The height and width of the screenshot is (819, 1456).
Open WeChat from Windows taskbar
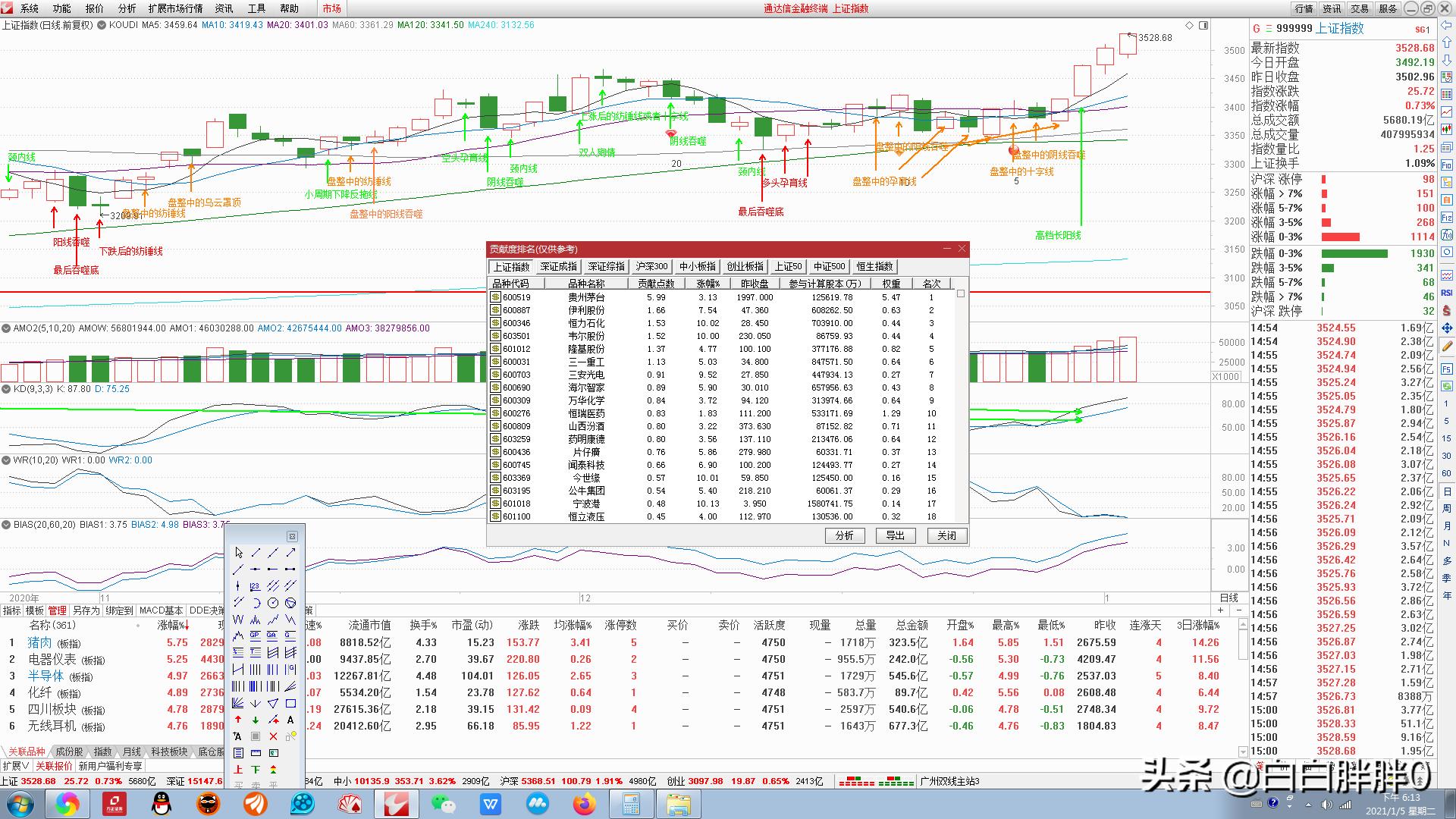[444, 804]
